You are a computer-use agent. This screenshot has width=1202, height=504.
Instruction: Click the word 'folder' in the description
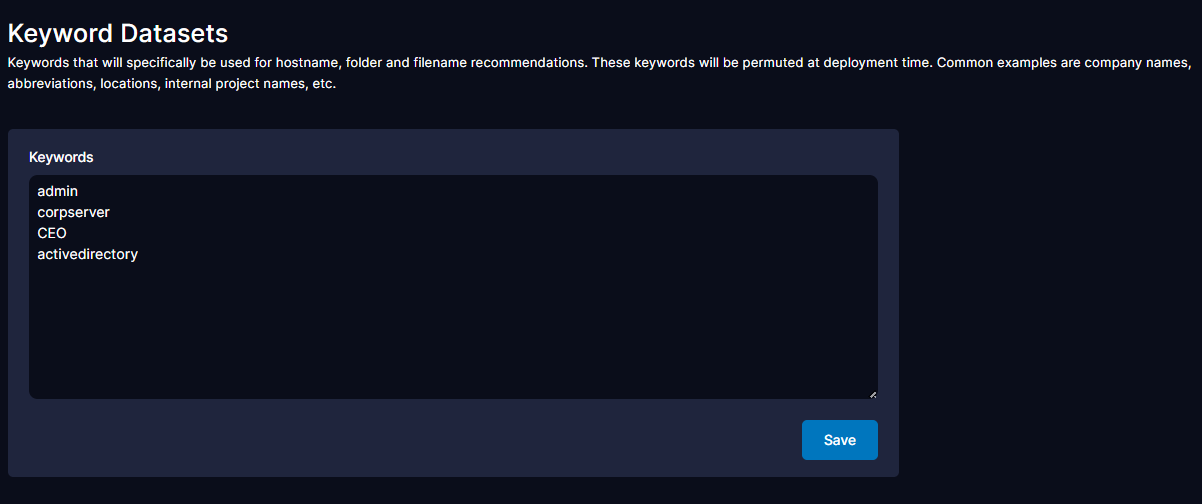pos(365,62)
